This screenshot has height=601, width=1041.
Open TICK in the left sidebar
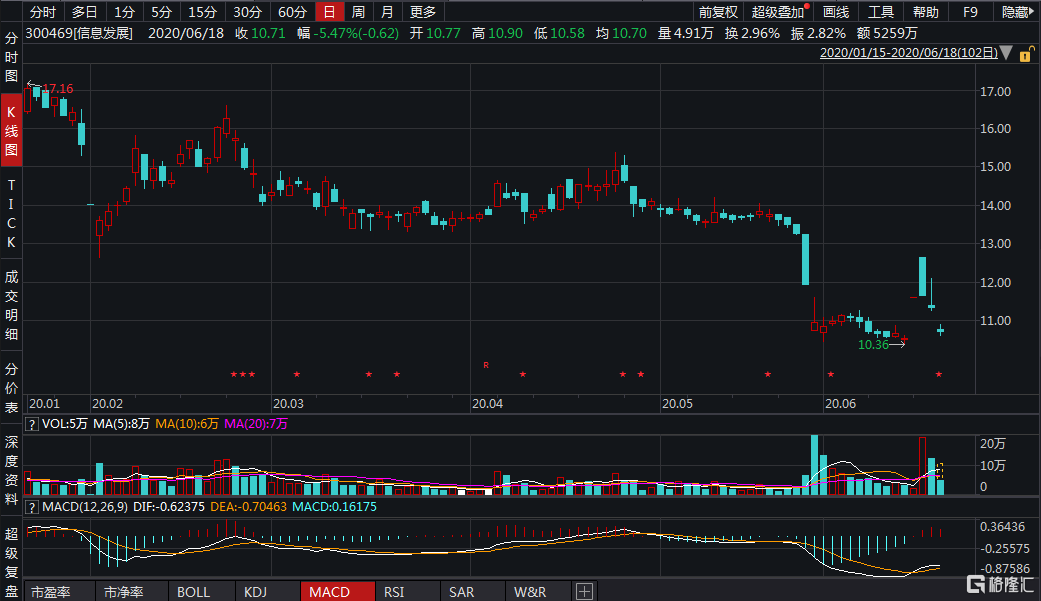click(x=11, y=214)
